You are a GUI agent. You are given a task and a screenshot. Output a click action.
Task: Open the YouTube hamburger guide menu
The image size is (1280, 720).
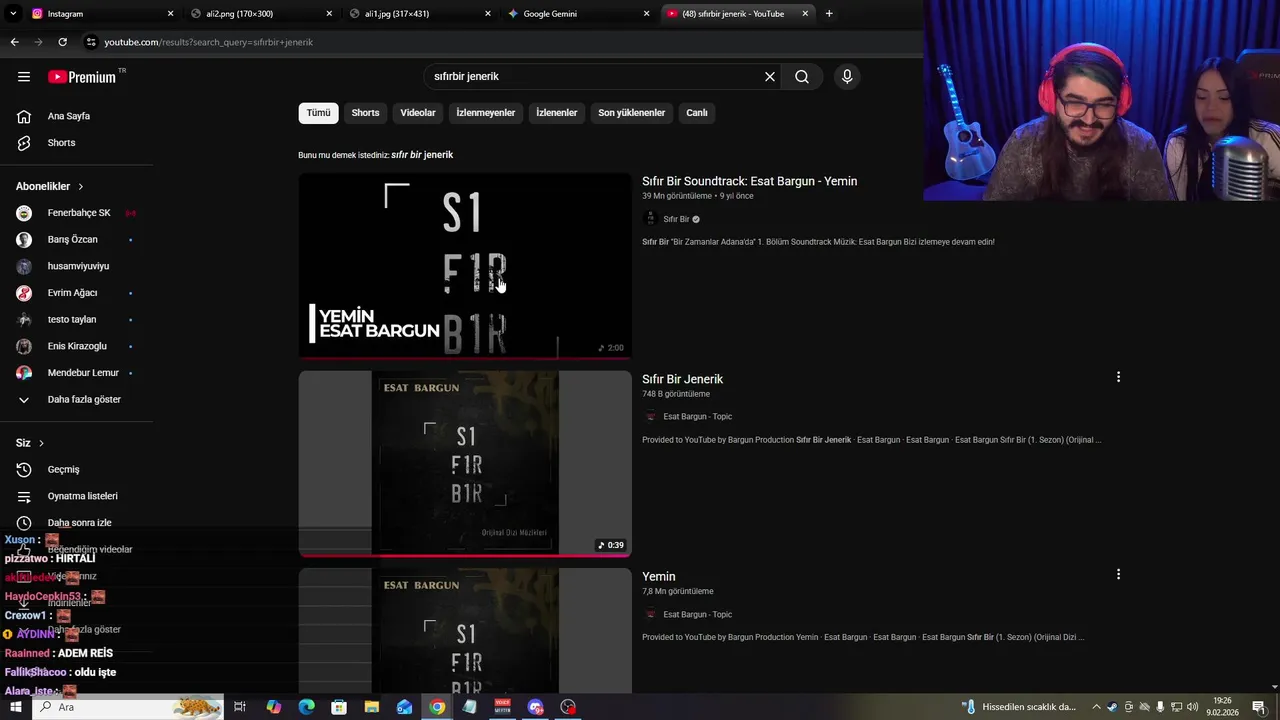[x=24, y=77]
